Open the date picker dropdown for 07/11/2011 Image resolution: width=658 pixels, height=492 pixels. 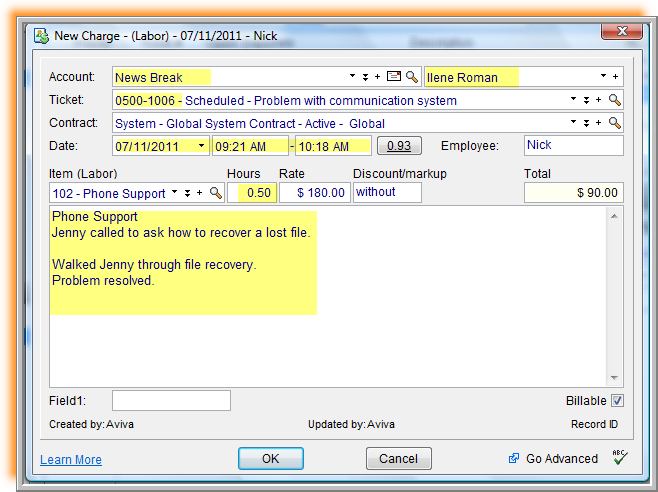201,146
